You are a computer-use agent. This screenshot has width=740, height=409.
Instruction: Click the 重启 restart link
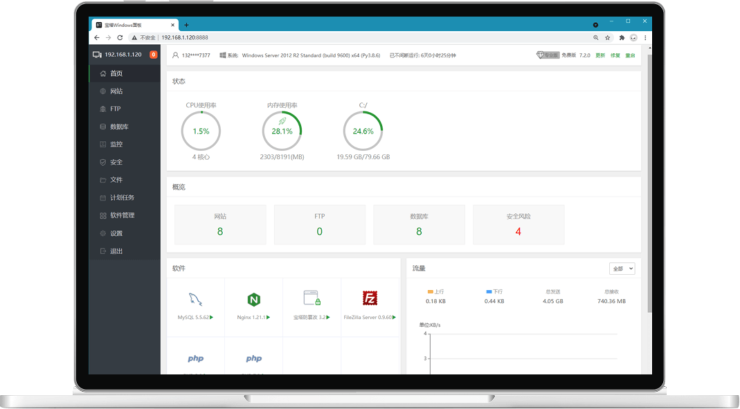630,55
